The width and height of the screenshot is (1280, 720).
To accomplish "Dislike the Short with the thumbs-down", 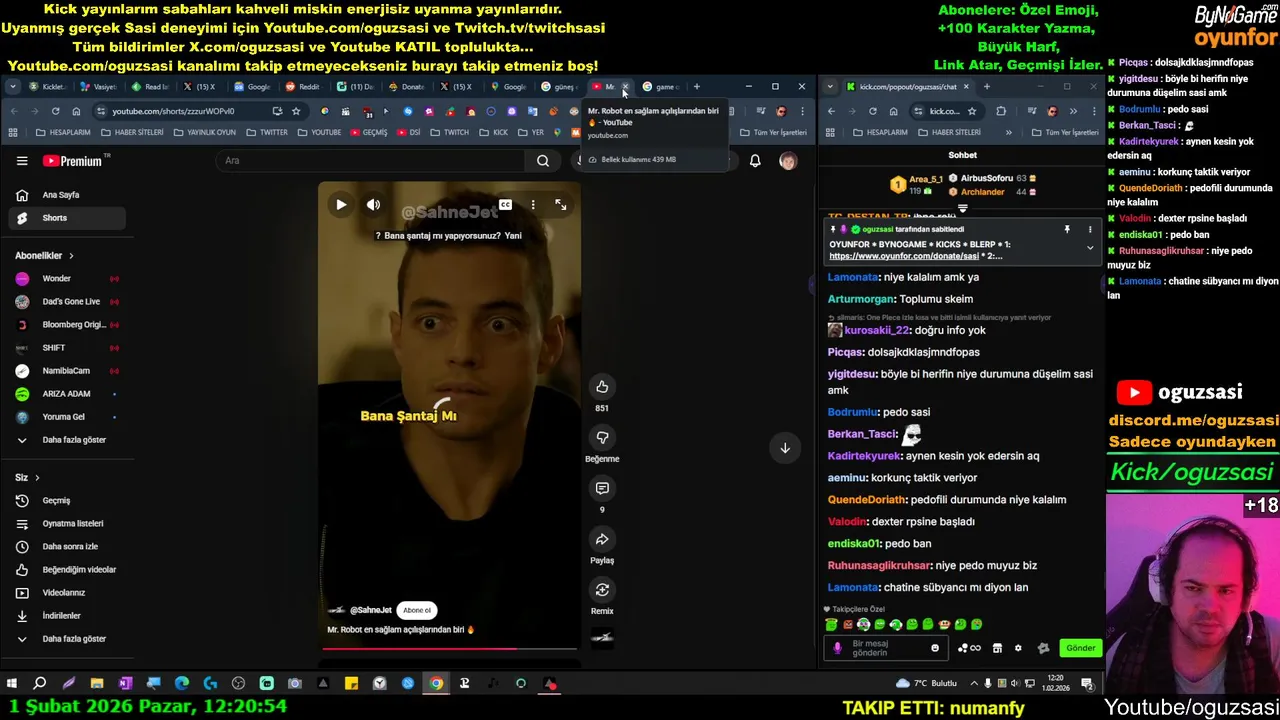I will click(602, 437).
